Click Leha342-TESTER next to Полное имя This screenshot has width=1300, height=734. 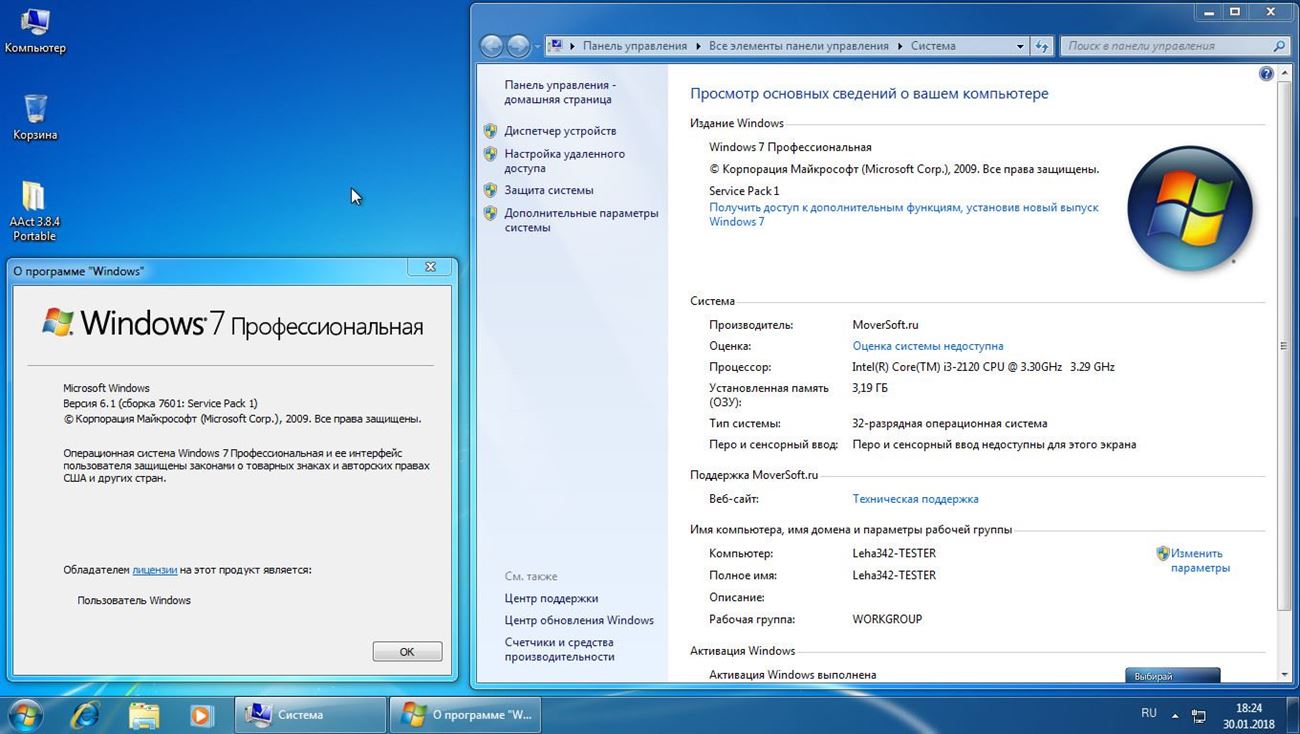(894, 575)
